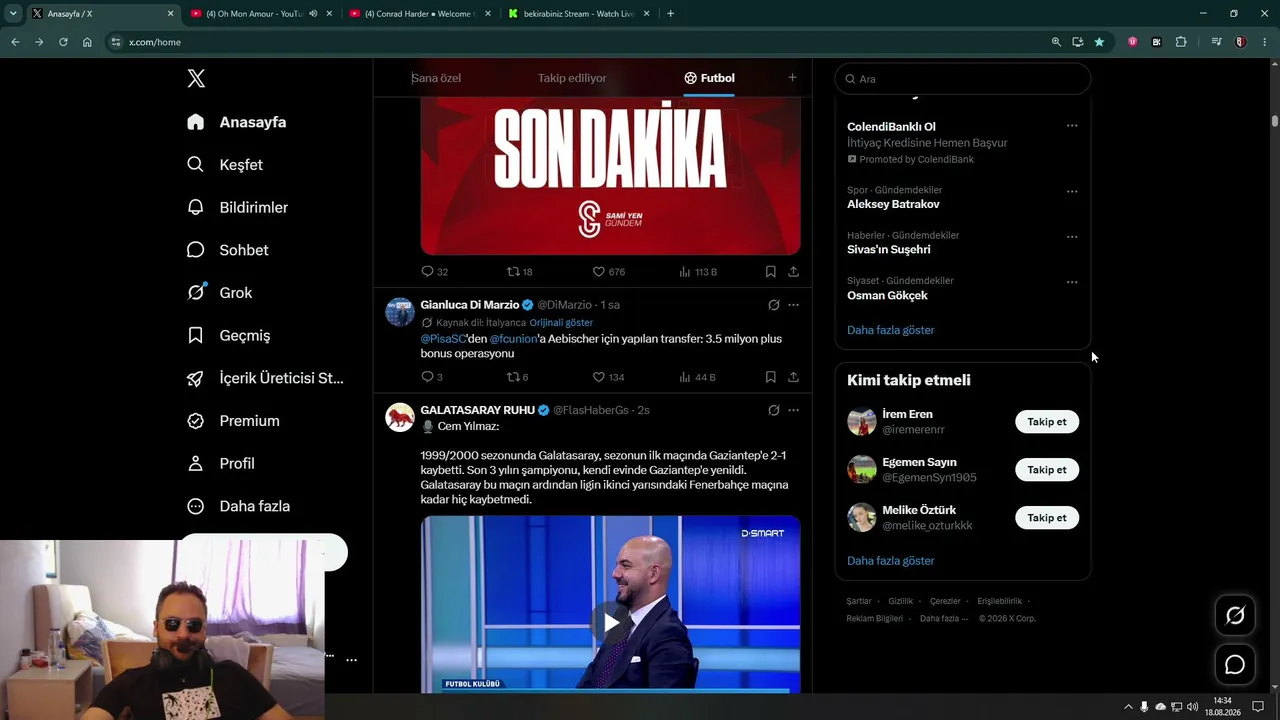This screenshot has width=1280, height=720.
Task: Open the Chrome tab search dropdown
Action: pos(13,14)
